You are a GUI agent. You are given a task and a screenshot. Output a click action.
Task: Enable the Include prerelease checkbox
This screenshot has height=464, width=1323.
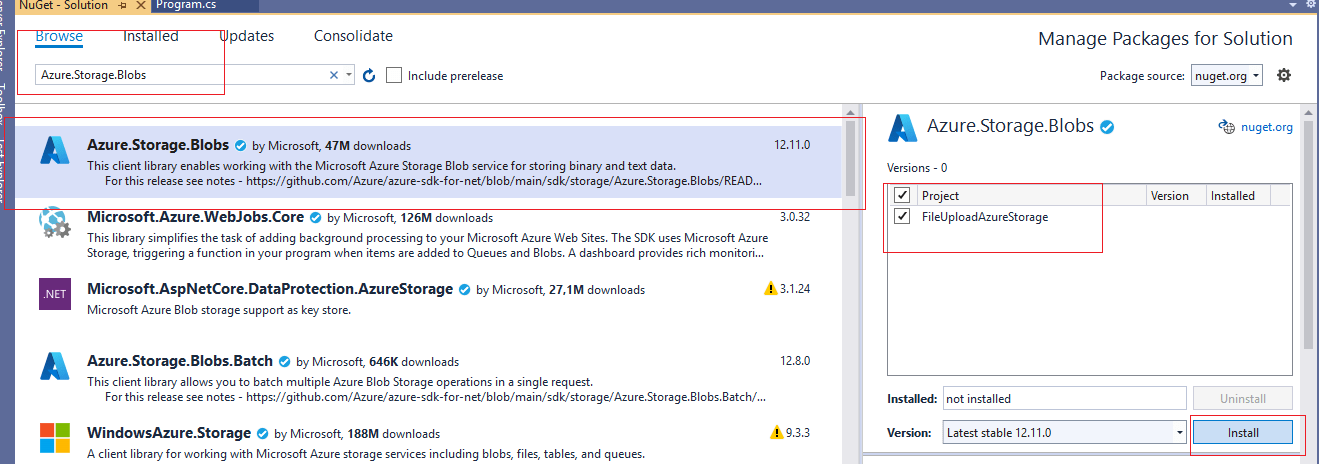(395, 75)
